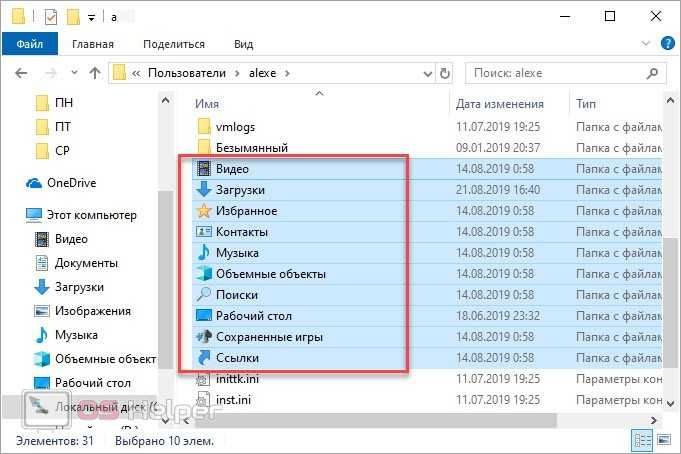This screenshot has height=454, width=681.
Task: Open Customize Quick Access Toolbar dropdown
Action: click(x=91, y=18)
